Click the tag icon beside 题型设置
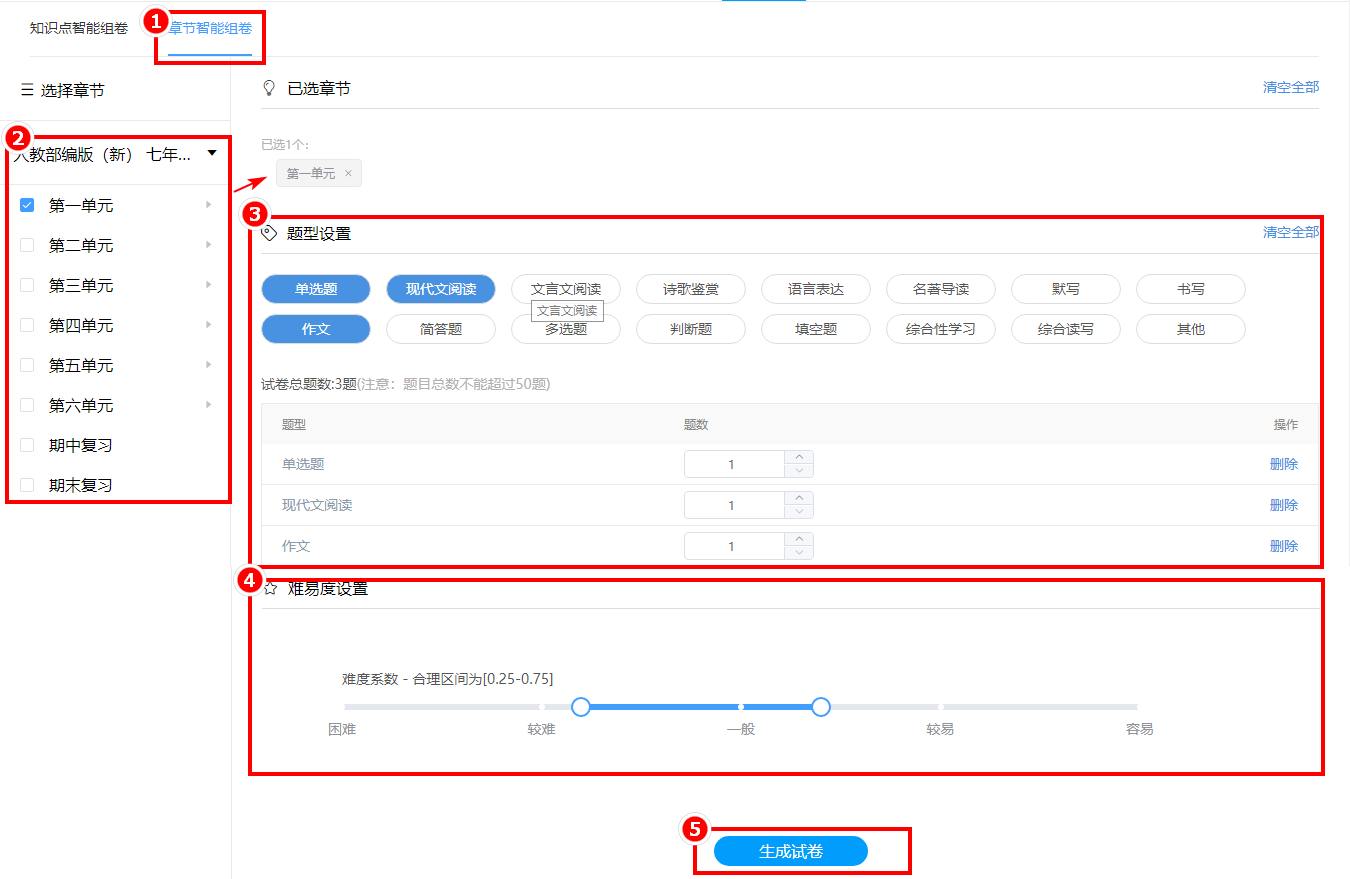 pyautogui.click(x=268, y=233)
